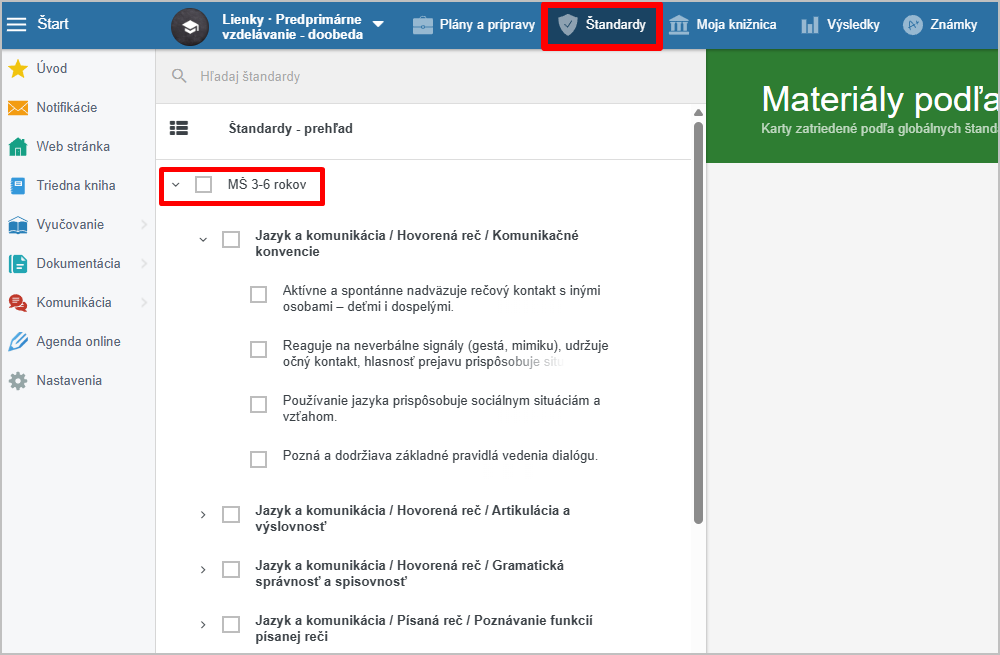Screen dimensions: 1000x655
Task: Click the list icon beside Štandardy - prehľad
Action: [179, 129]
